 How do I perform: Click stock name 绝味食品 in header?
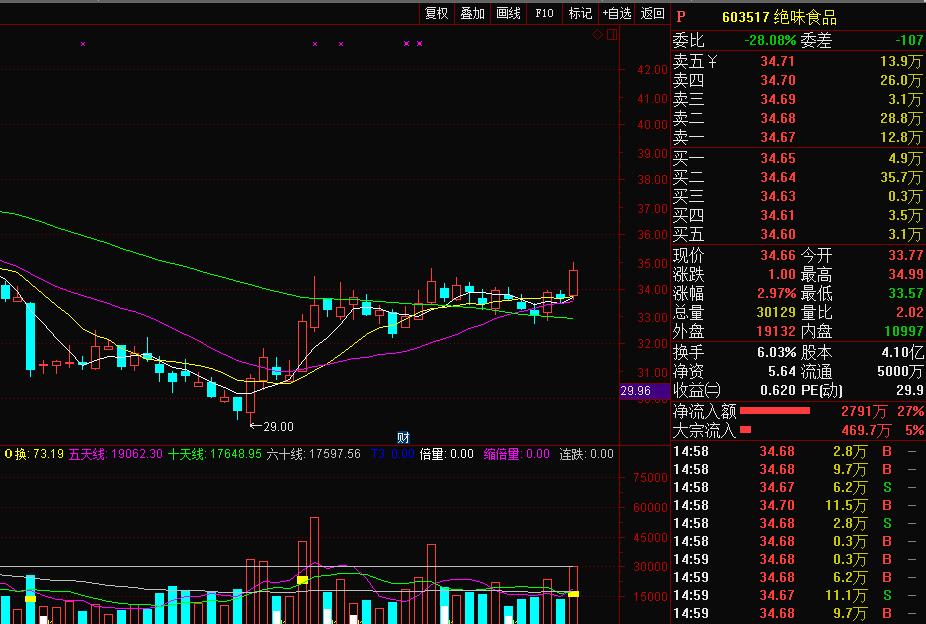805,17
